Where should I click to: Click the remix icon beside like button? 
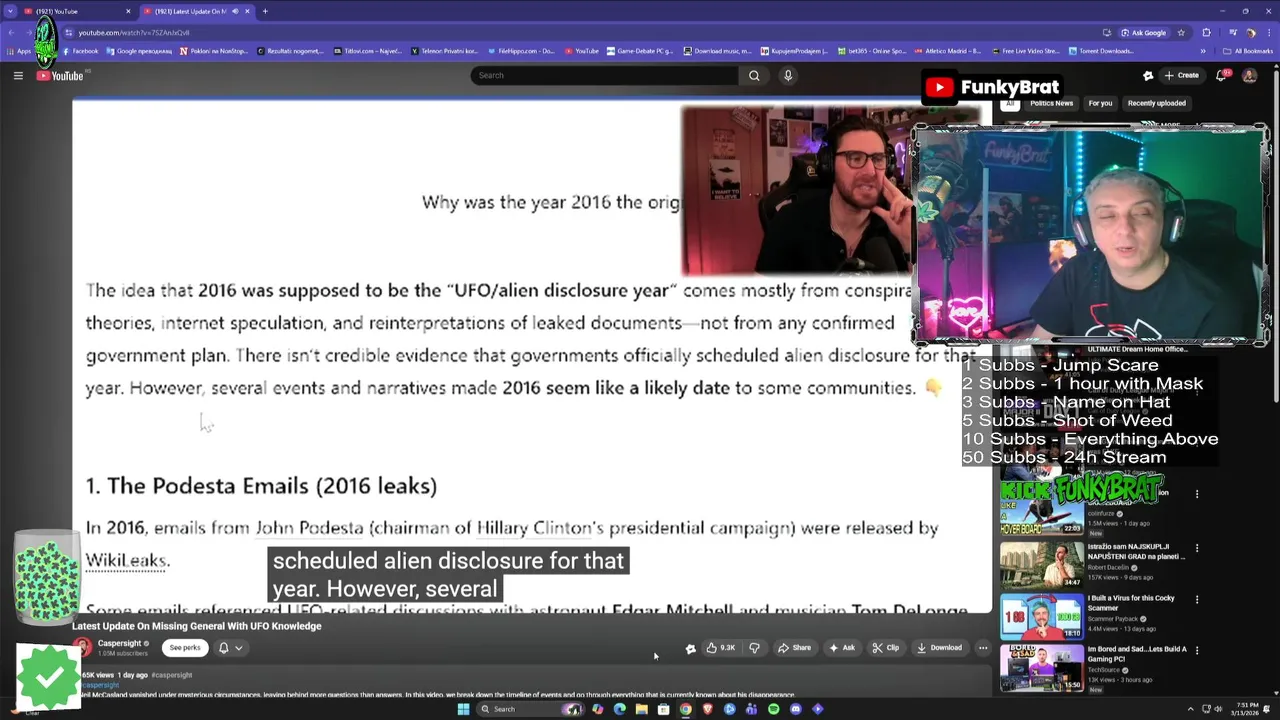690,648
